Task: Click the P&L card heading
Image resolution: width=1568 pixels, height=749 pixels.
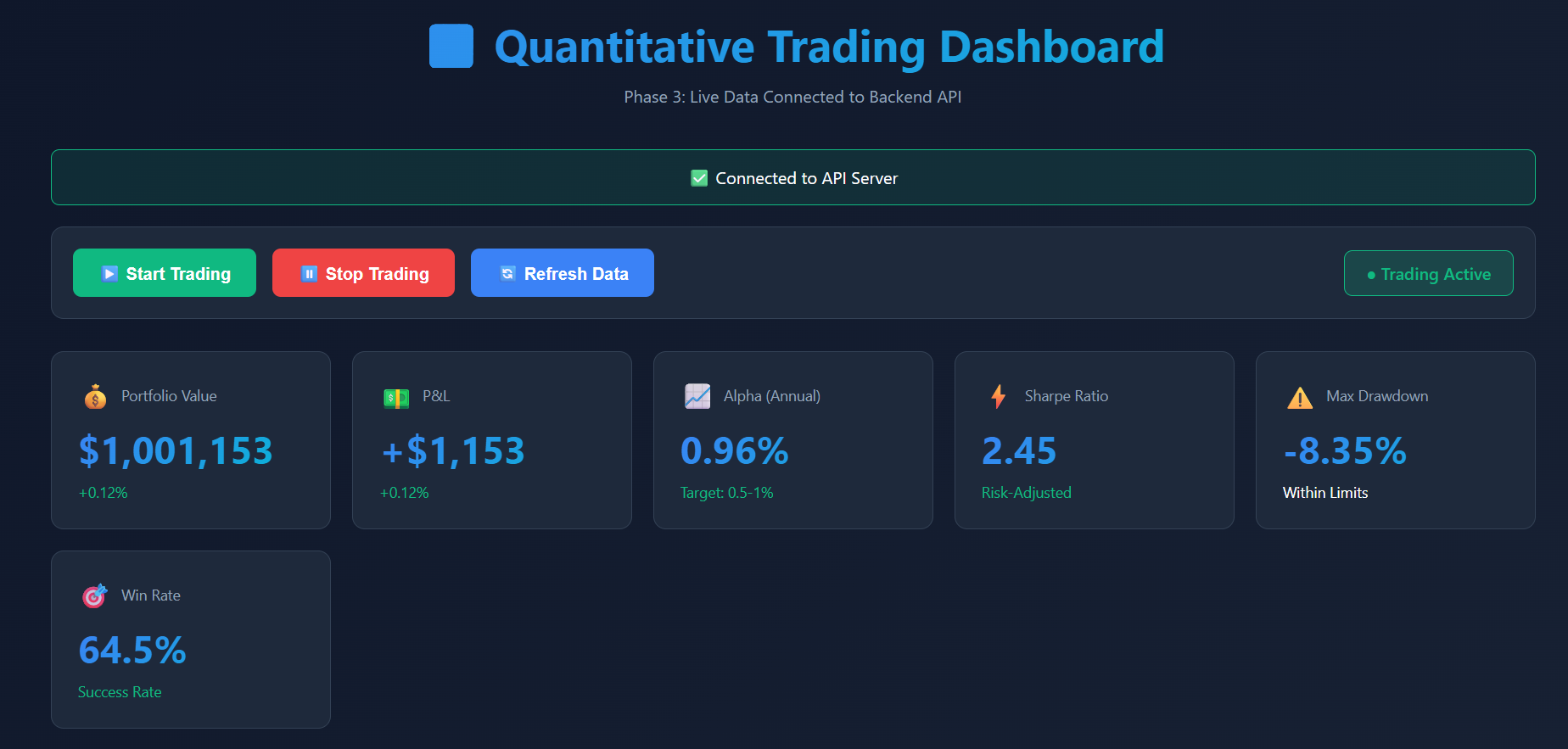Action: [x=436, y=396]
